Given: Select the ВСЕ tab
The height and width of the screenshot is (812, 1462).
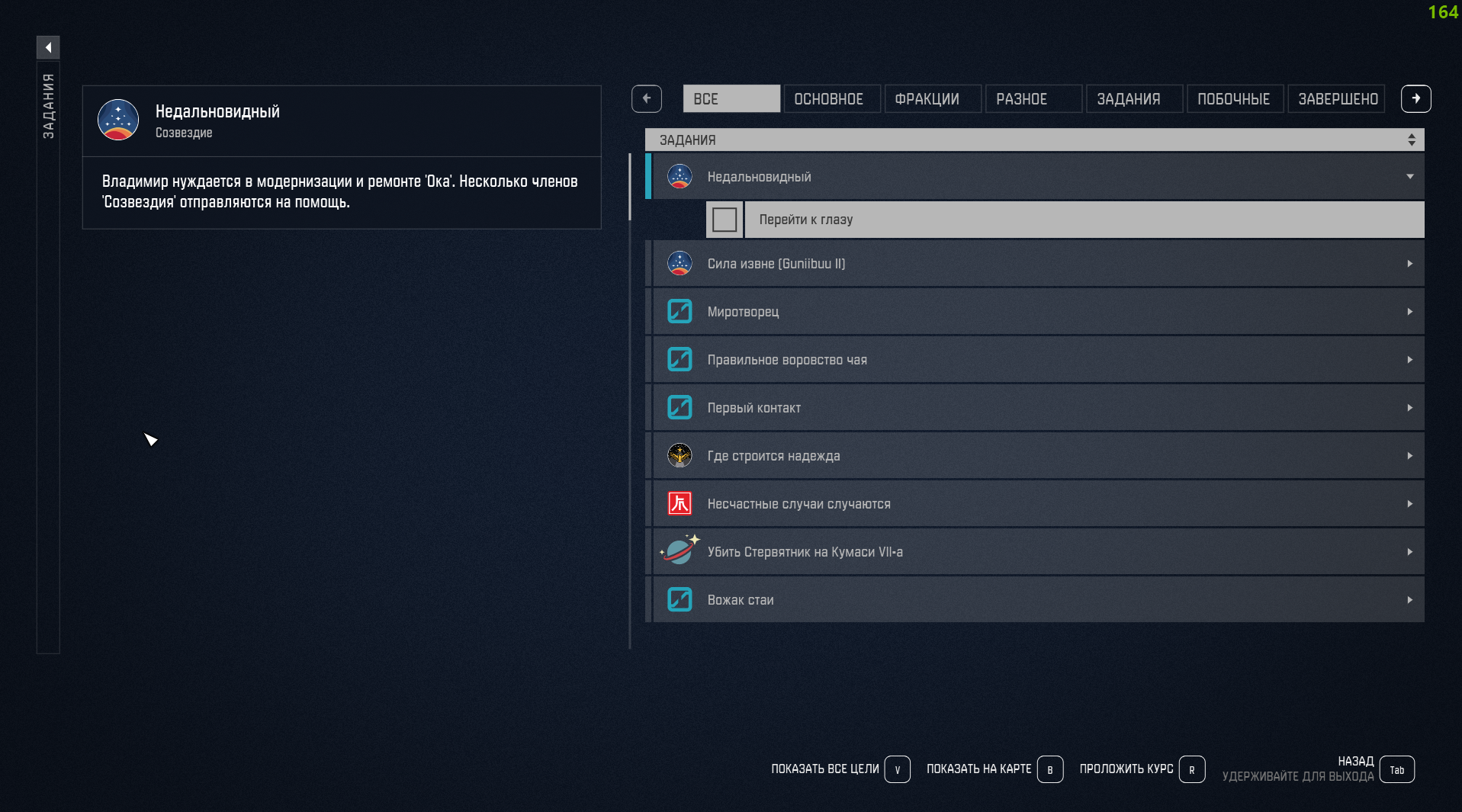Looking at the screenshot, I should pos(731,98).
